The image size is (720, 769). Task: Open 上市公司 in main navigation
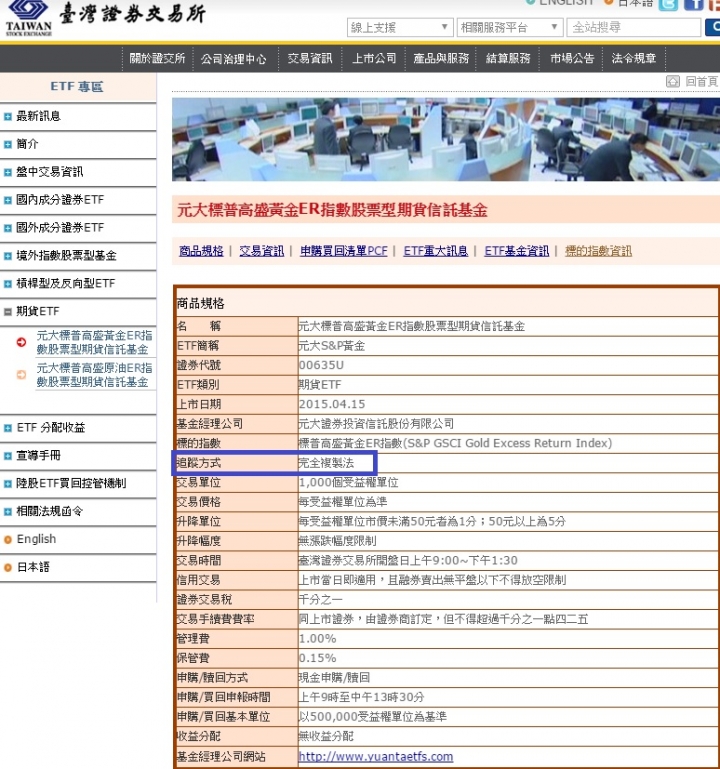[x=374, y=59]
